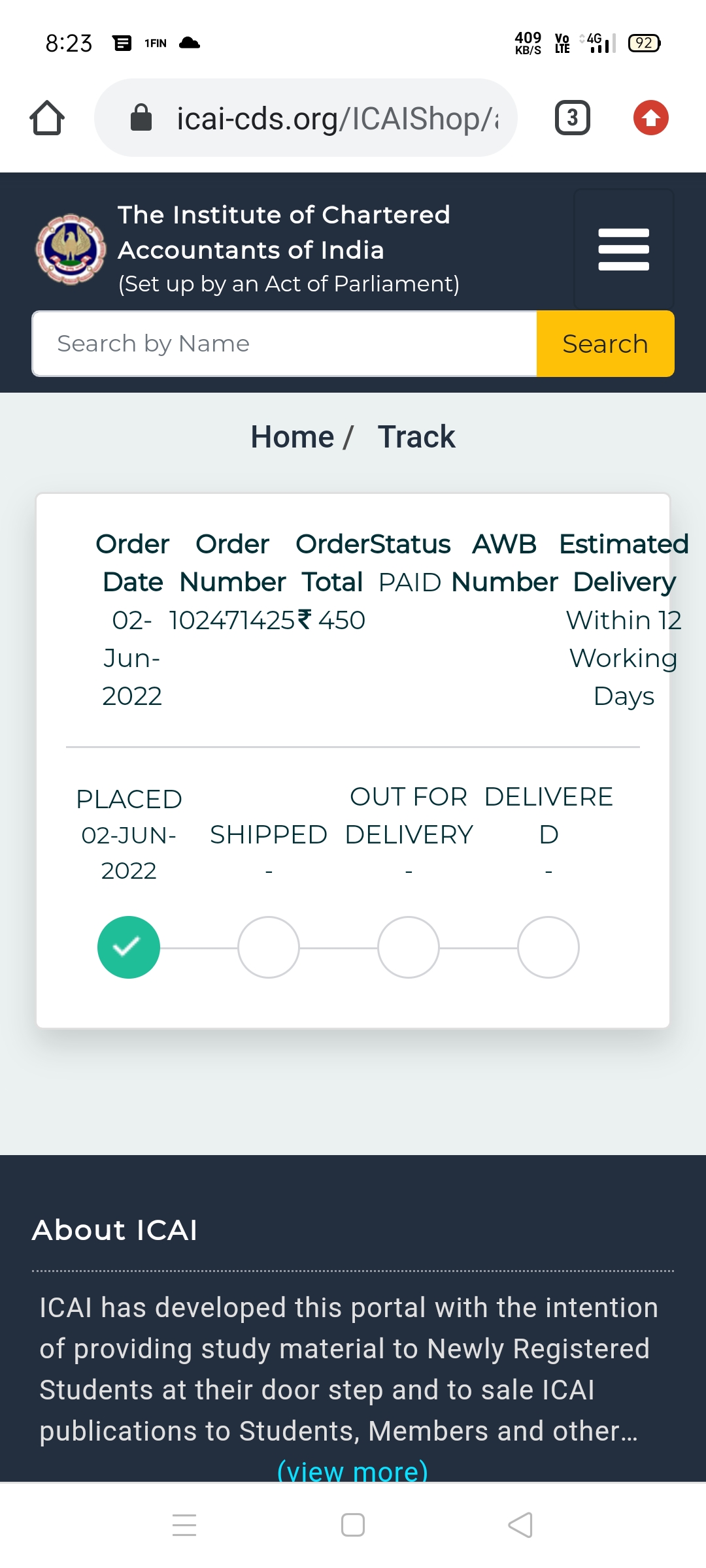The image size is (706, 1568).
Task: Open the tab switcher showing 3 tabs
Action: point(572,118)
